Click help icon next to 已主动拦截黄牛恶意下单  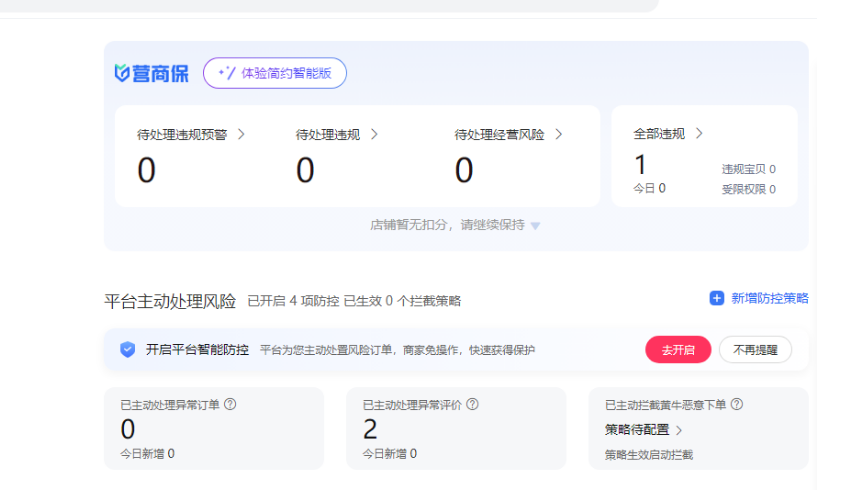click(737, 404)
